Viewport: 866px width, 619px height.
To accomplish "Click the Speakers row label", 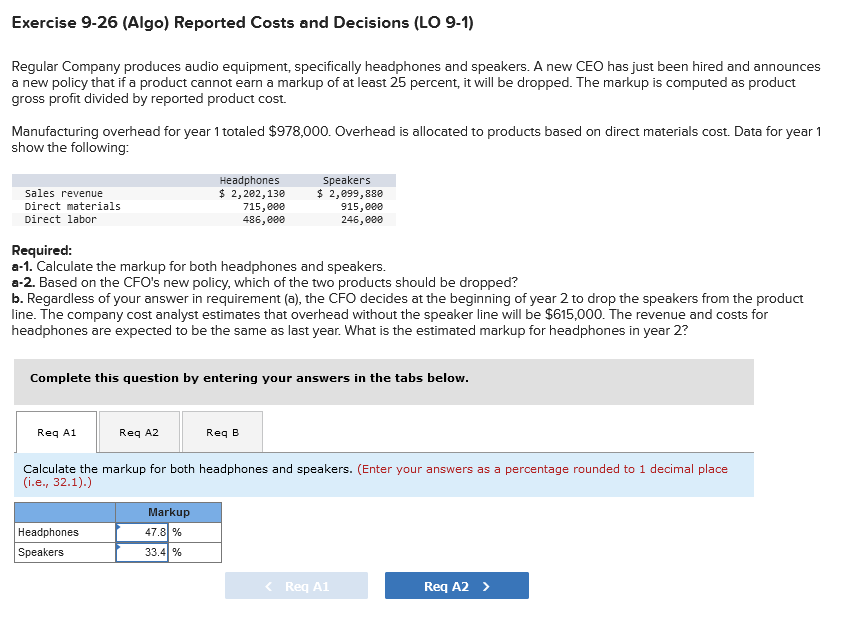I will [39, 552].
